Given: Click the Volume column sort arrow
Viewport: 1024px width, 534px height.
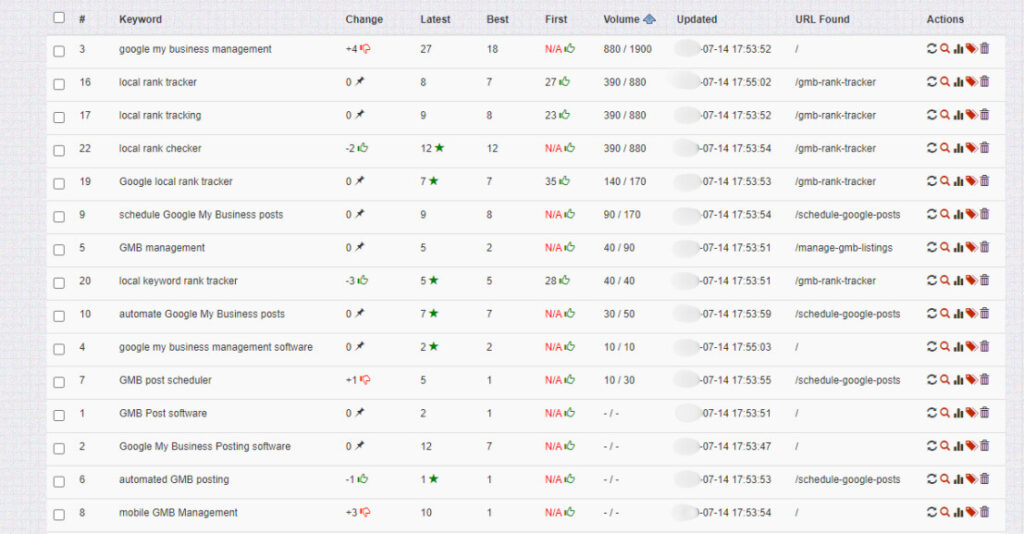Looking at the screenshot, I should [650, 19].
